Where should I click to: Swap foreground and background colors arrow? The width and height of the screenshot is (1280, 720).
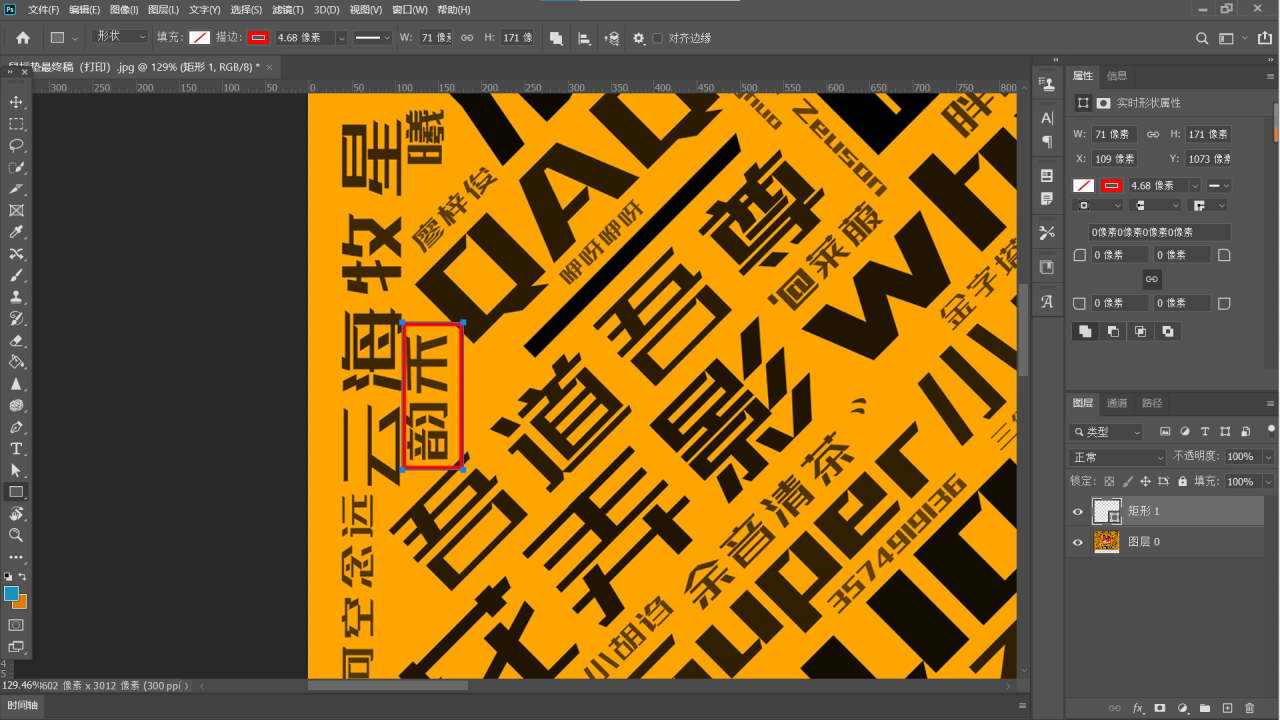click(x=22, y=577)
